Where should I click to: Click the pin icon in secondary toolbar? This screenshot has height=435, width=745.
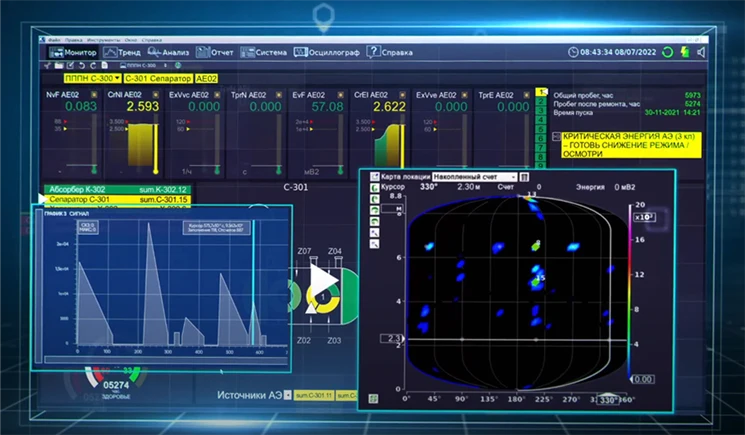pos(48,66)
